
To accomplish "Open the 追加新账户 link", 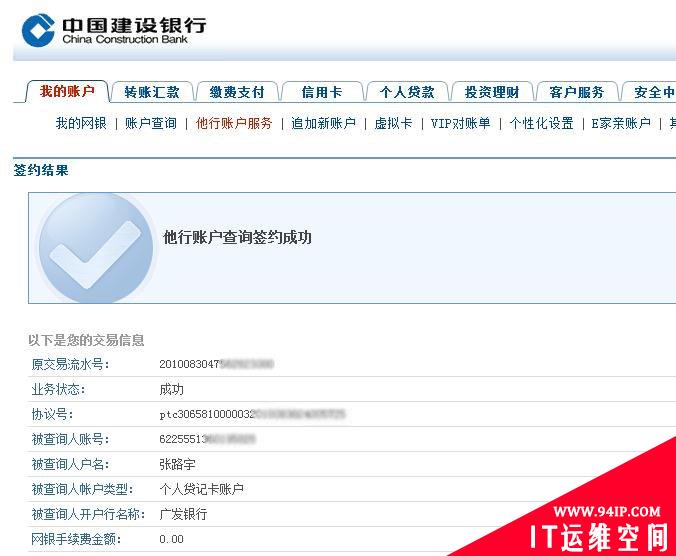I will click(323, 123).
